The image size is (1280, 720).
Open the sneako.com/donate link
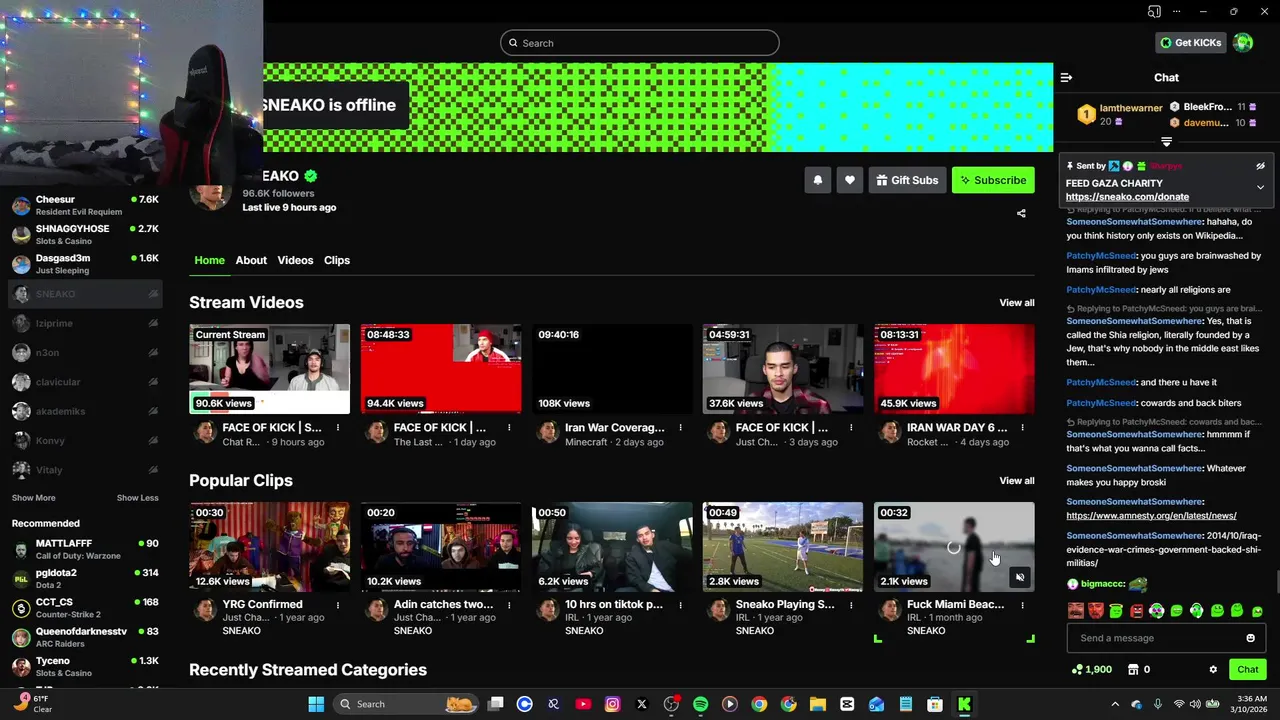[1127, 197]
